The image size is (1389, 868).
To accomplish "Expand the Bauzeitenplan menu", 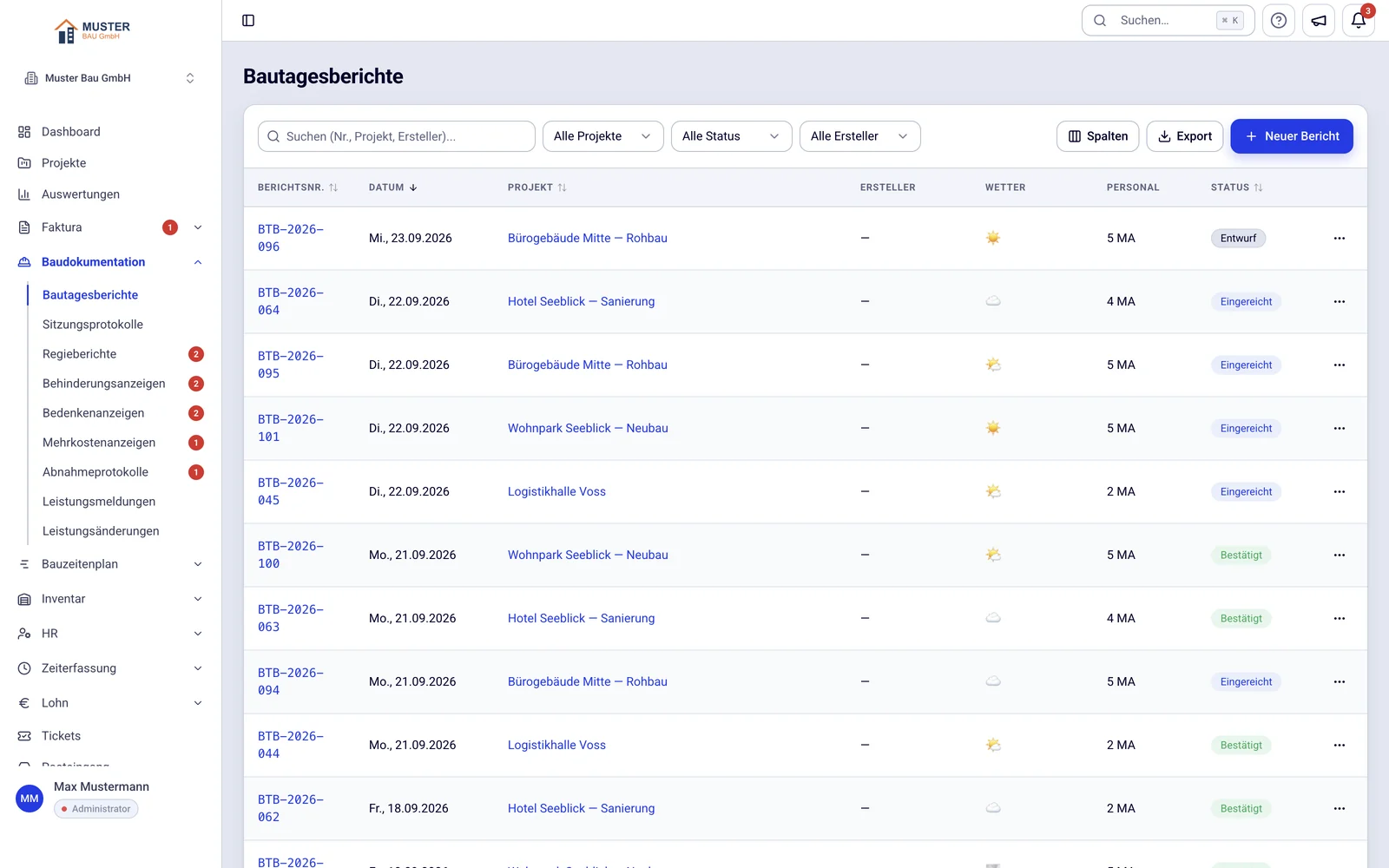I will [198, 564].
